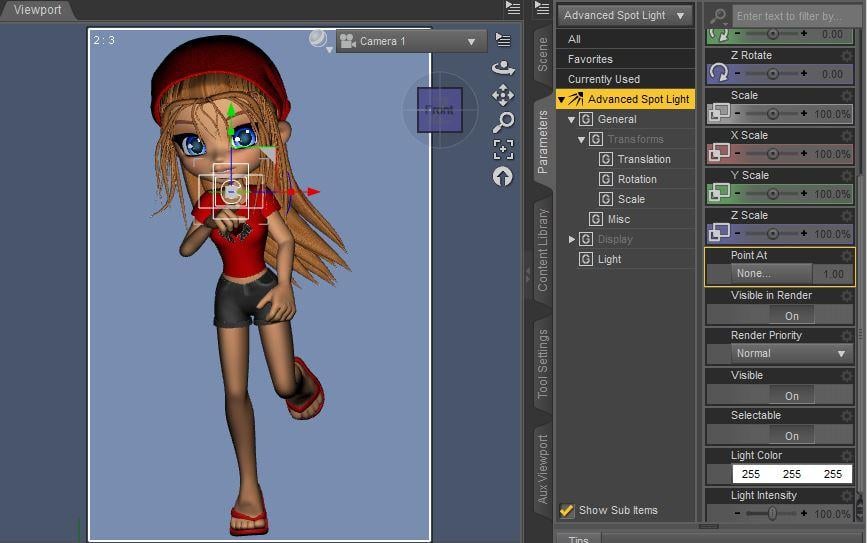The image size is (868, 543).
Task: Select the pan camera four-arrow icon
Action: pos(503,95)
